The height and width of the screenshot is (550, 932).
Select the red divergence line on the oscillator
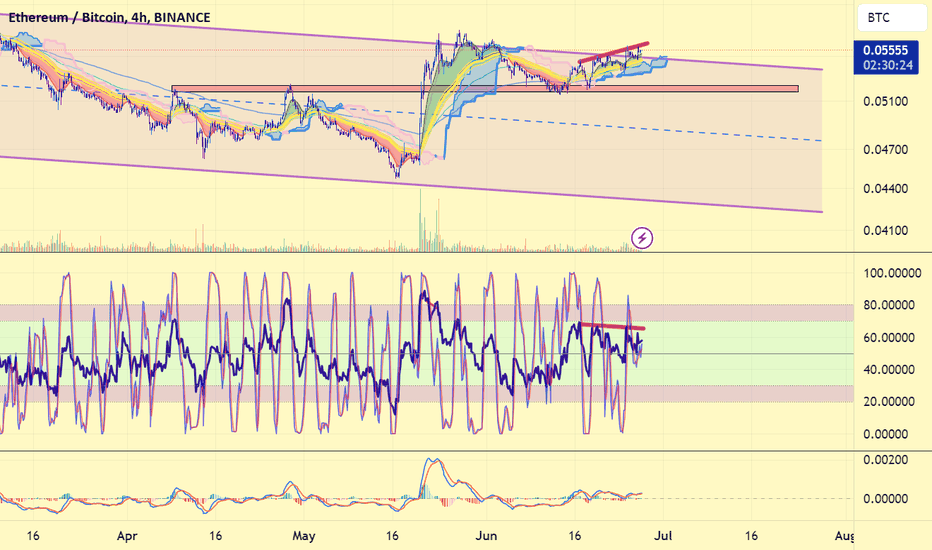tap(612, 326)
